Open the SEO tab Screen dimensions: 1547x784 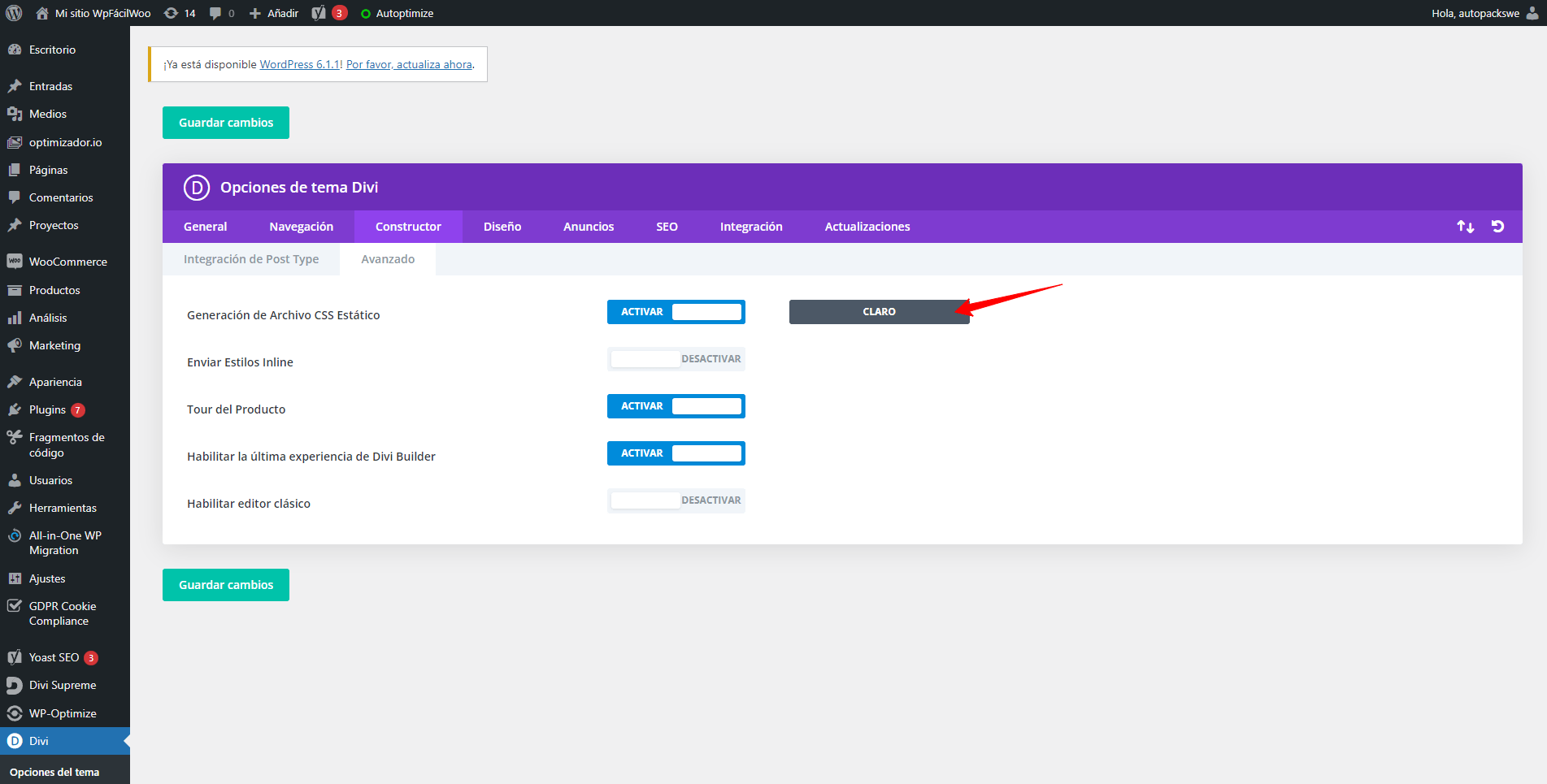(667, 227)
